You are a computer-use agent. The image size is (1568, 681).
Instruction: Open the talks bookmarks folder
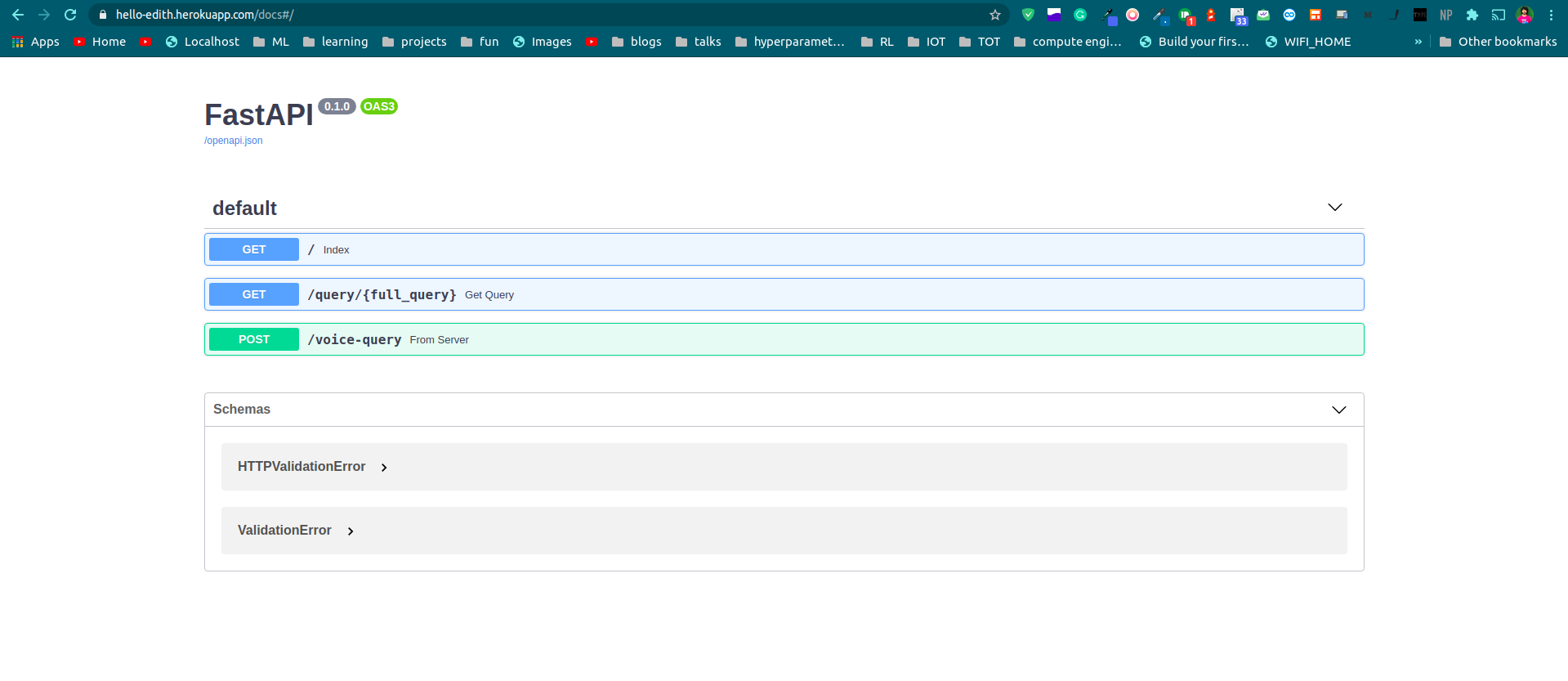[x=699, y=42]
